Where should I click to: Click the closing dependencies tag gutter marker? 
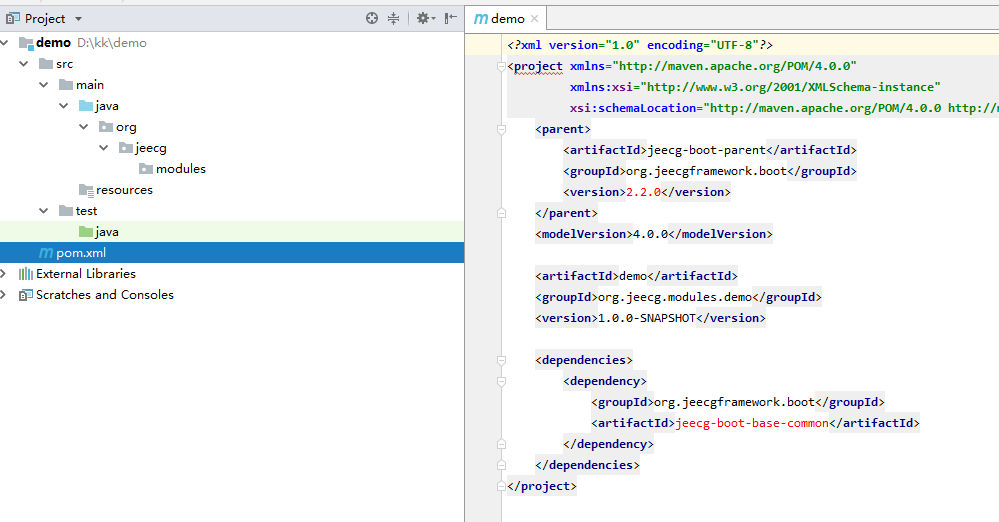tap(501, 465)
